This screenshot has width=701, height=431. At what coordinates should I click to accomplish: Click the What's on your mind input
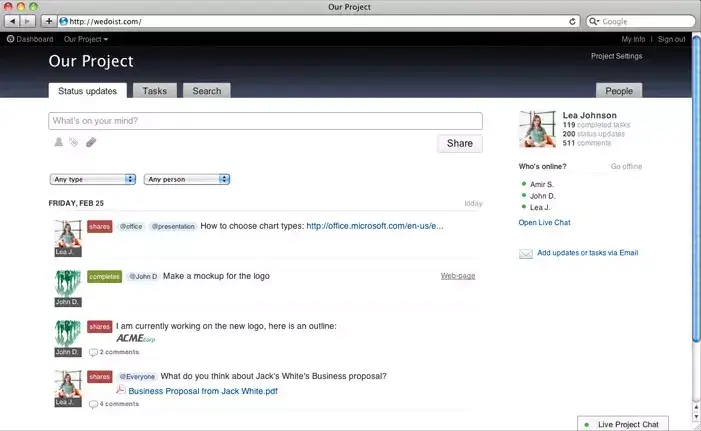coord(266,121)
